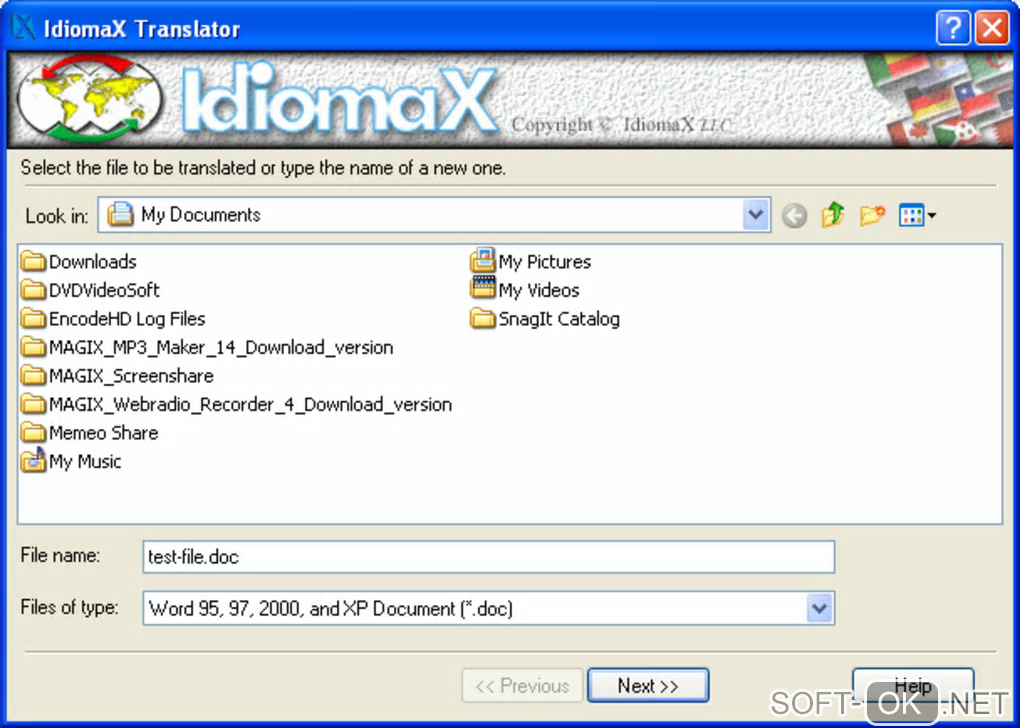Select the My Pictures entry
The width and height of the screenshot is (1020, 728).
tap(544, 262)
